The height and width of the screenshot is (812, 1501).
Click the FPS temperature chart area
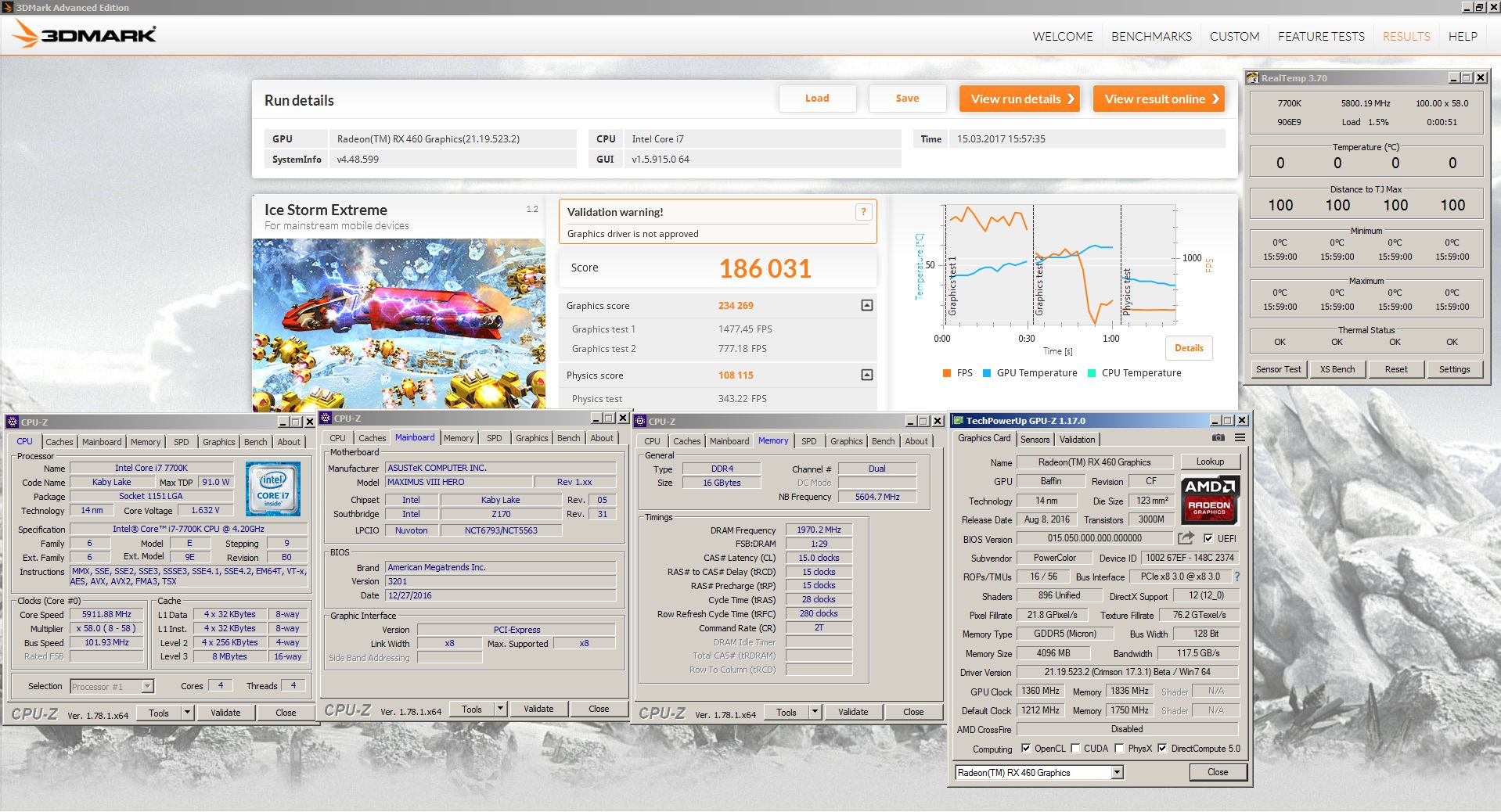click(x=1060, y=265)
